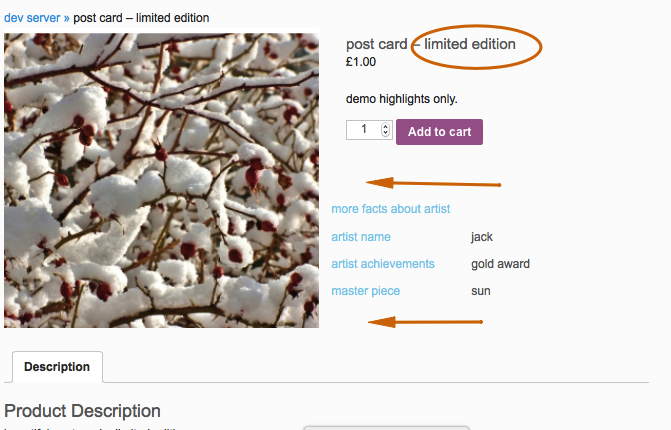Viewport: 671px width, 430px height.
Task: Click the 'artist achievements' label
Action: coord(383,264)
